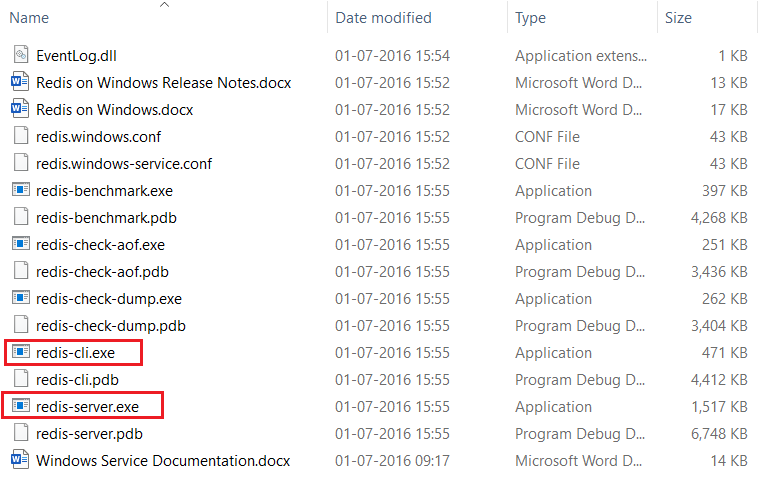Click the file icon for redis-check-aof.pdb

point(20,271)
